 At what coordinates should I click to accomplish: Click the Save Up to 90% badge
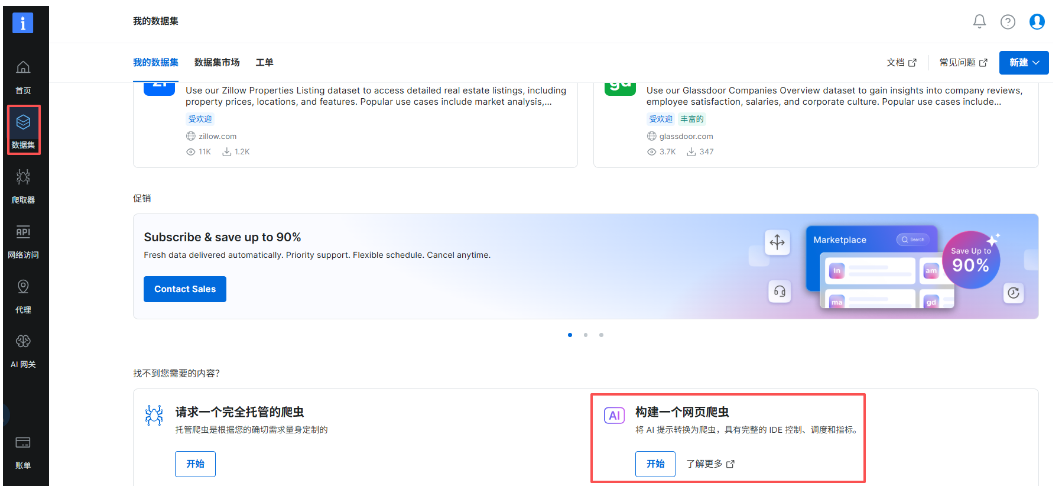pos(970,260)
